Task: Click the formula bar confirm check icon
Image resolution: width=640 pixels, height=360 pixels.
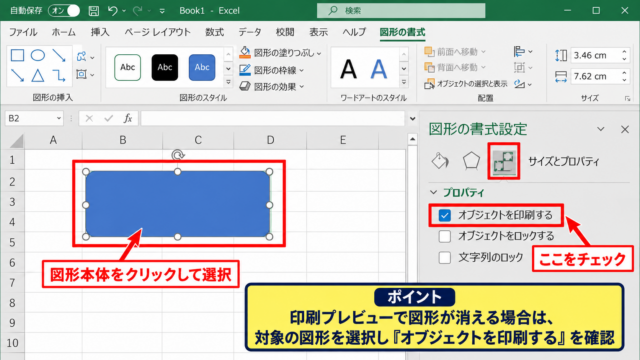Action: pyautogui.click(x=108, y=118)
